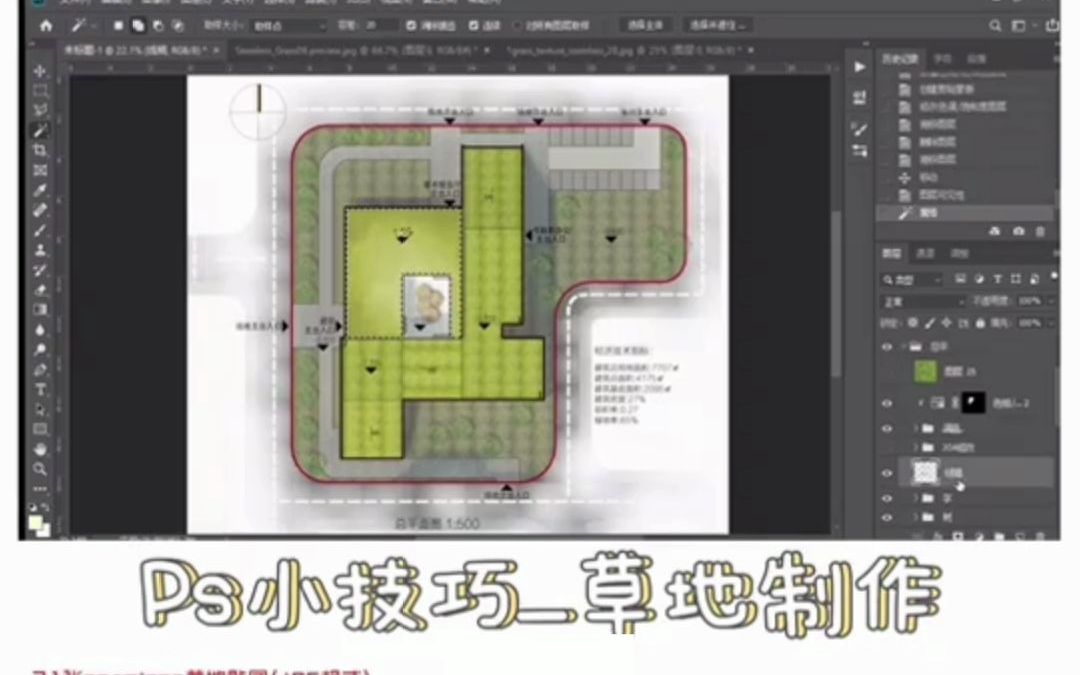The image size is (1080, 675).
Task: Switch to the 历史记录 (History) tab
Action: coord(898,57)
